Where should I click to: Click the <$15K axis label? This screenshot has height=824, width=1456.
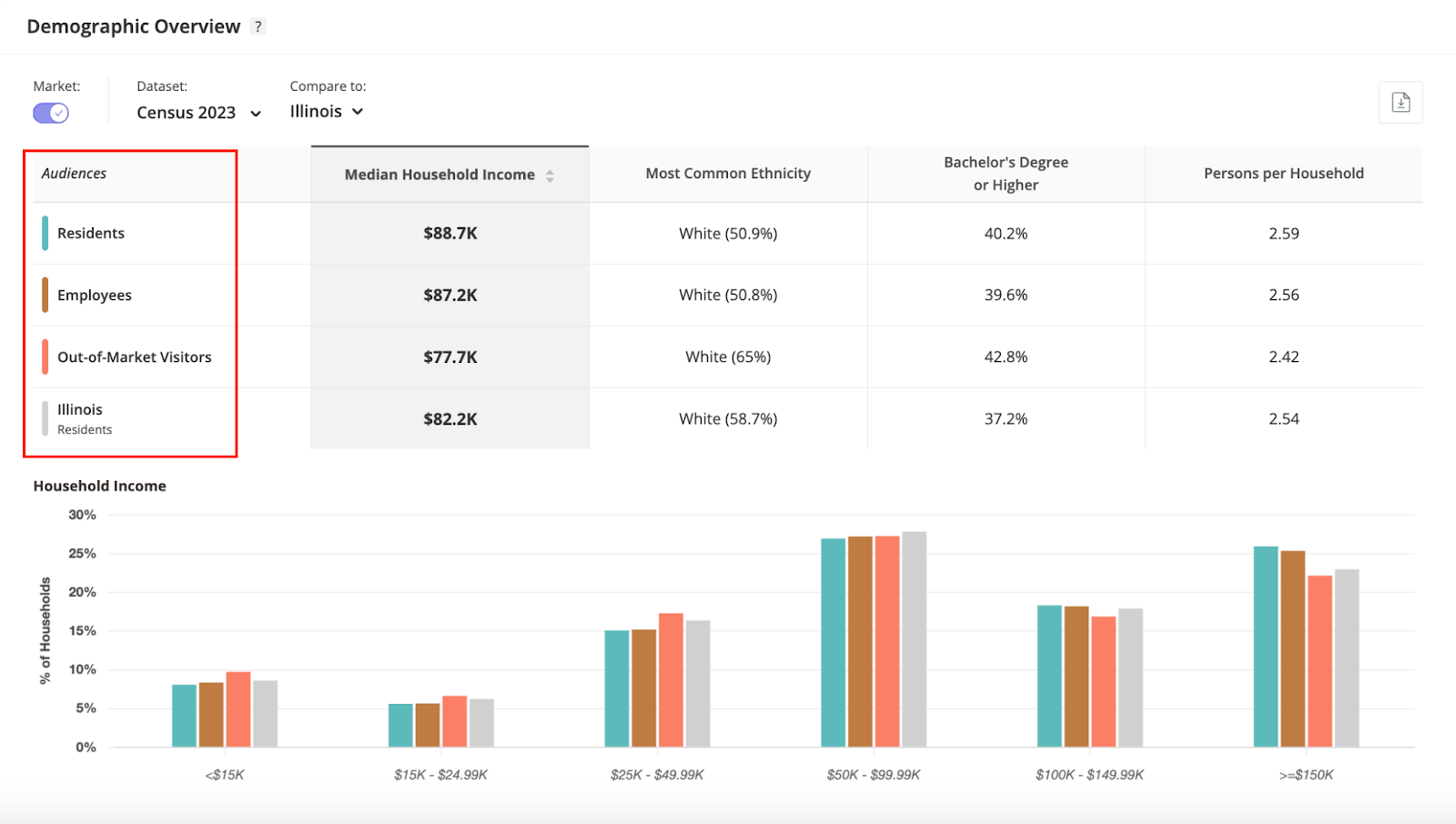(x=225, y=775)
